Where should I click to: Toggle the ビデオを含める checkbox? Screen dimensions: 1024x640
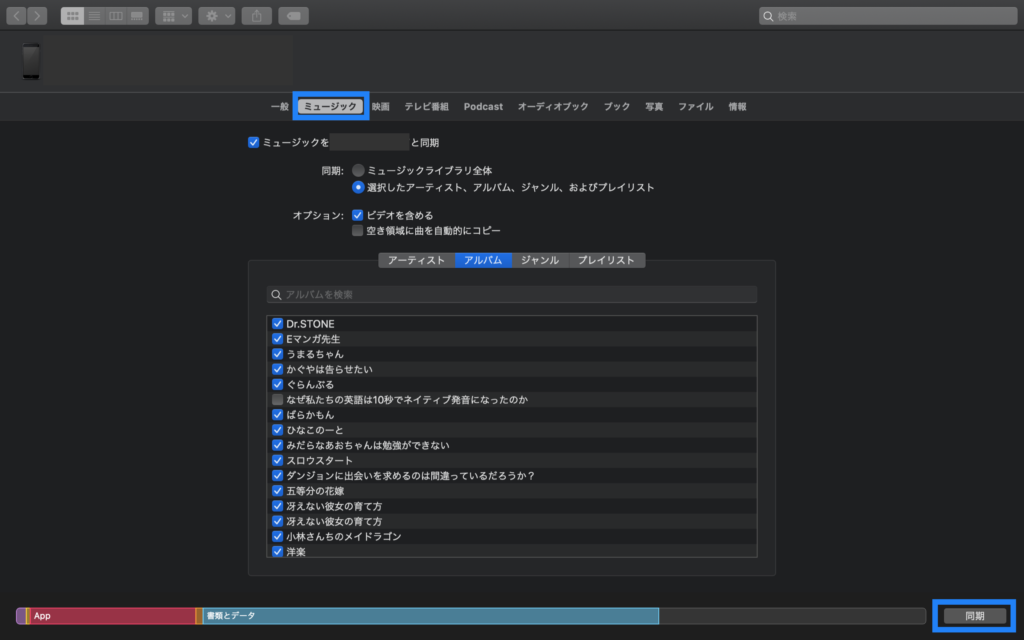(357, 215)
